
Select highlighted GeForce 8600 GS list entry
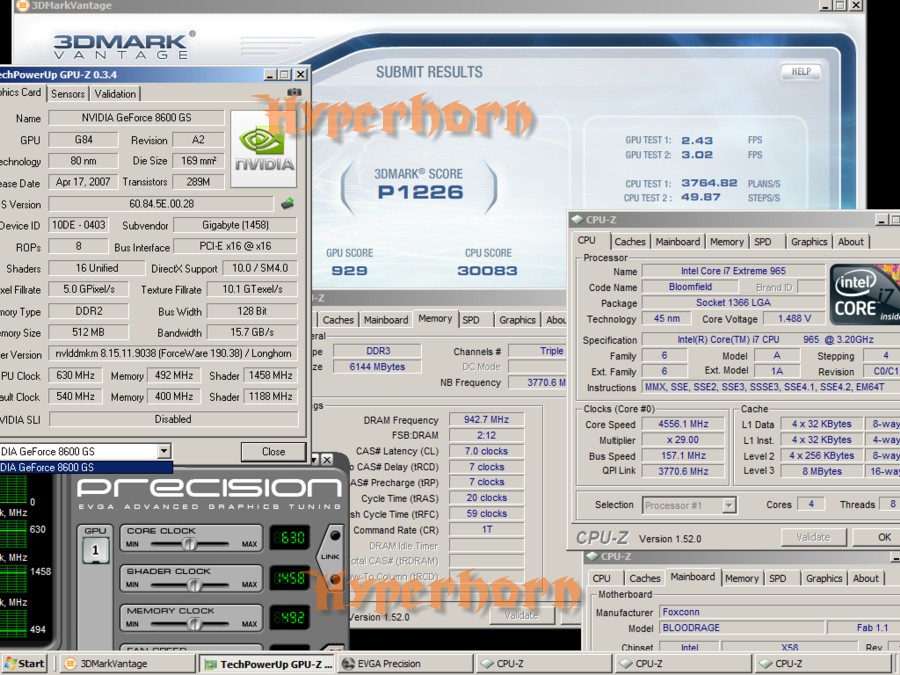[x=86, y=467]
